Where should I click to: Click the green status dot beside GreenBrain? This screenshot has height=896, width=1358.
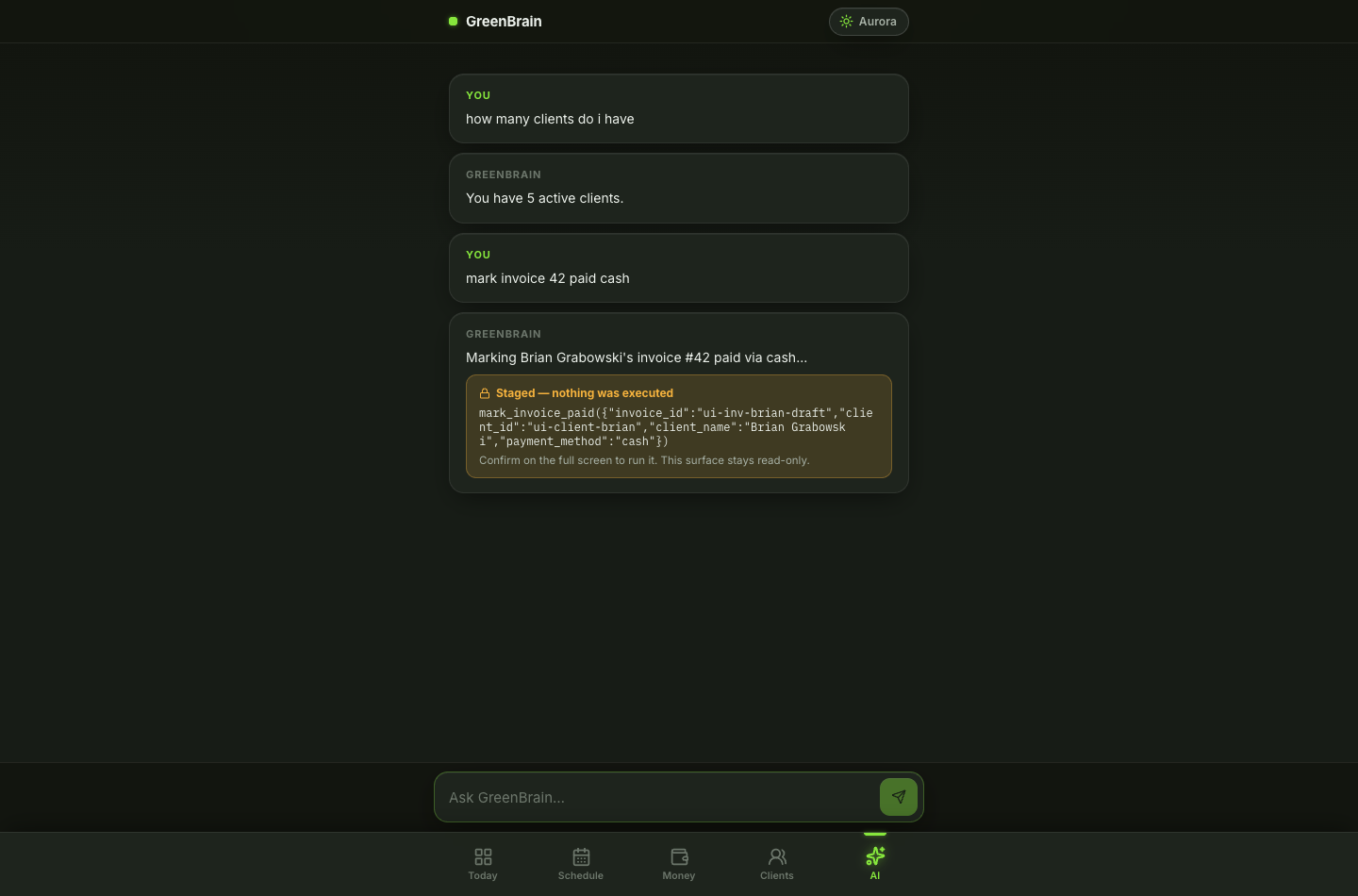click(x=454, y=22)
